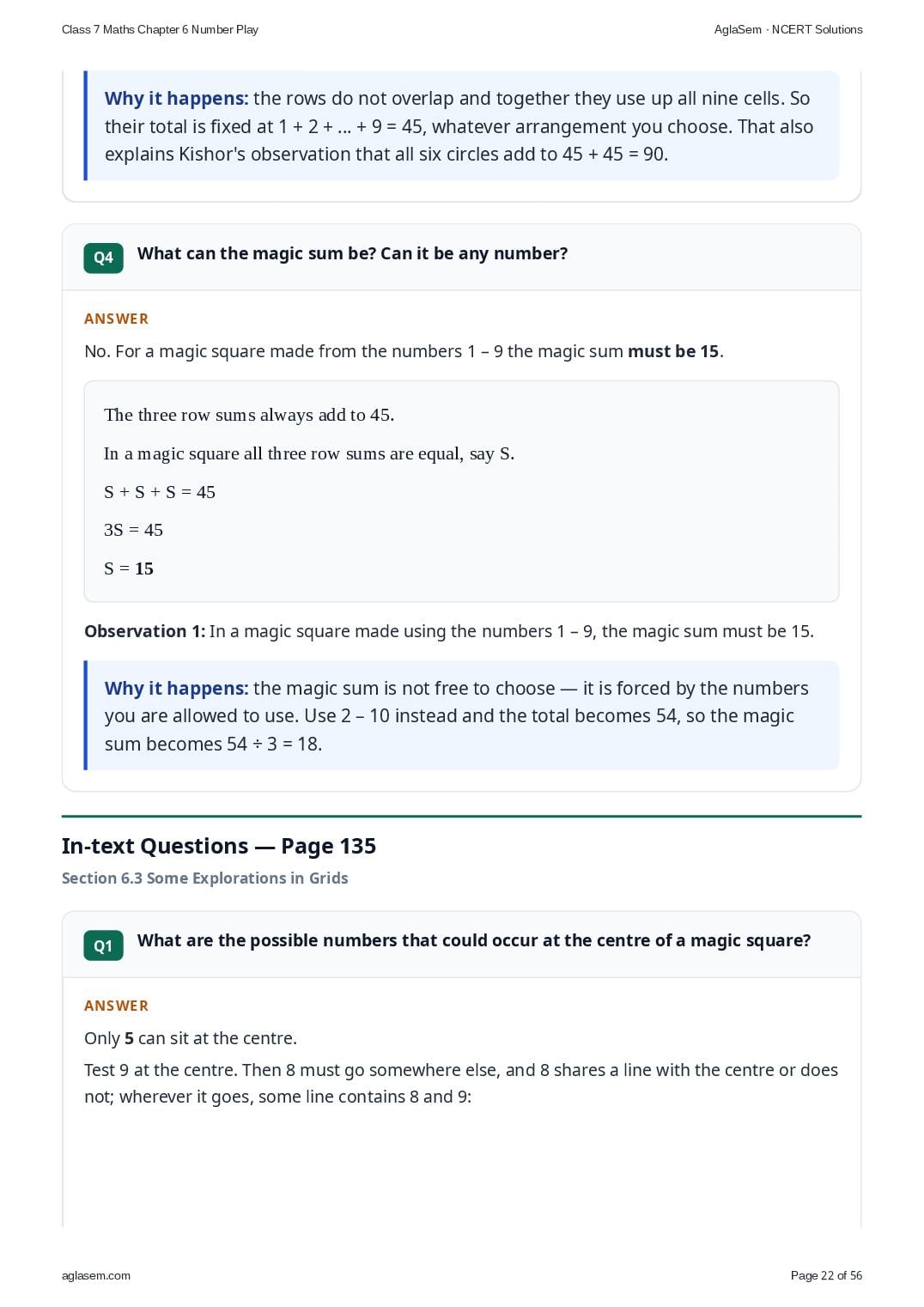This screenshot has width=924, height=1307.
Task: Click the sentence 'Only 5 can sit at the centre'
Action: click(x=191, y=1038)
